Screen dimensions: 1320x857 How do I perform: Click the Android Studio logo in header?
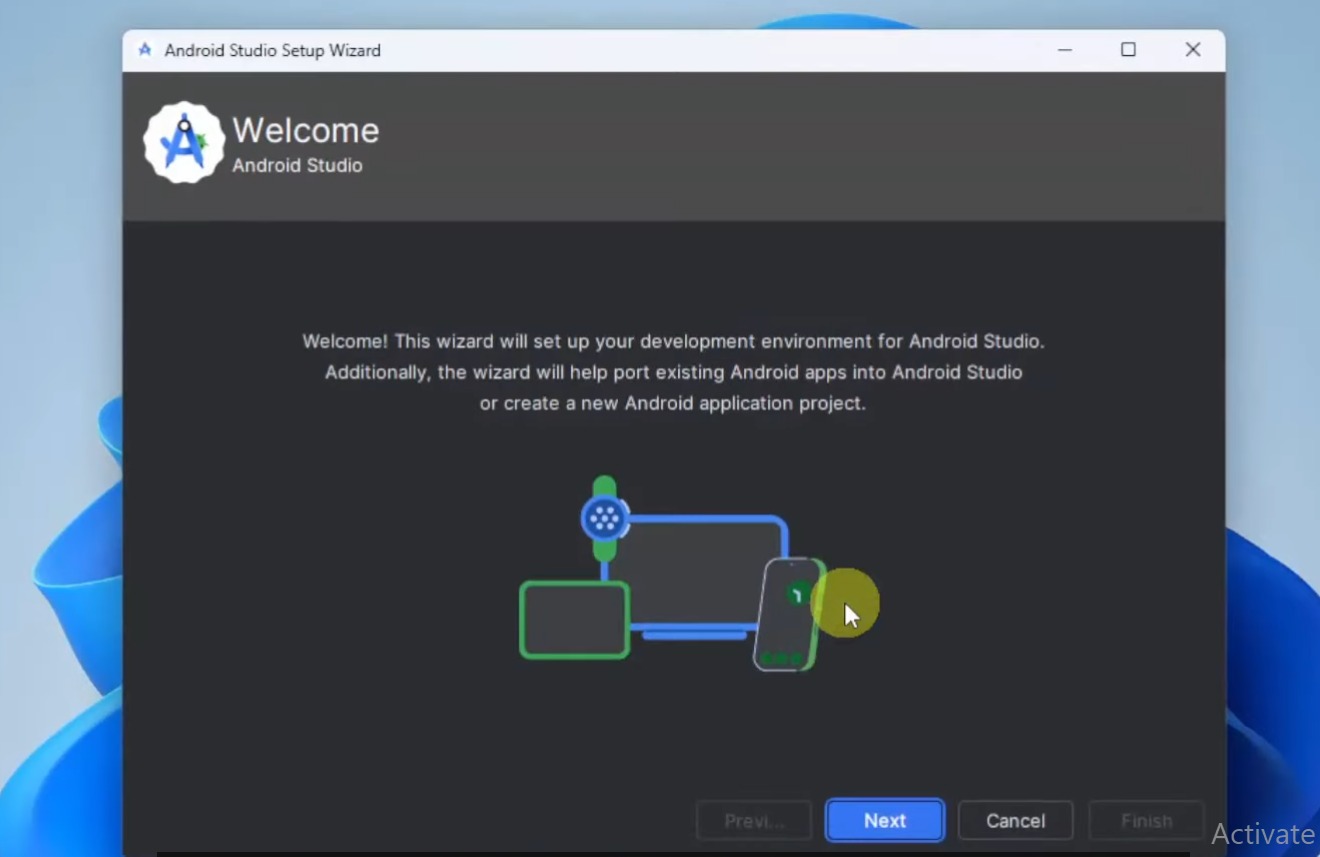pos(183,143)
